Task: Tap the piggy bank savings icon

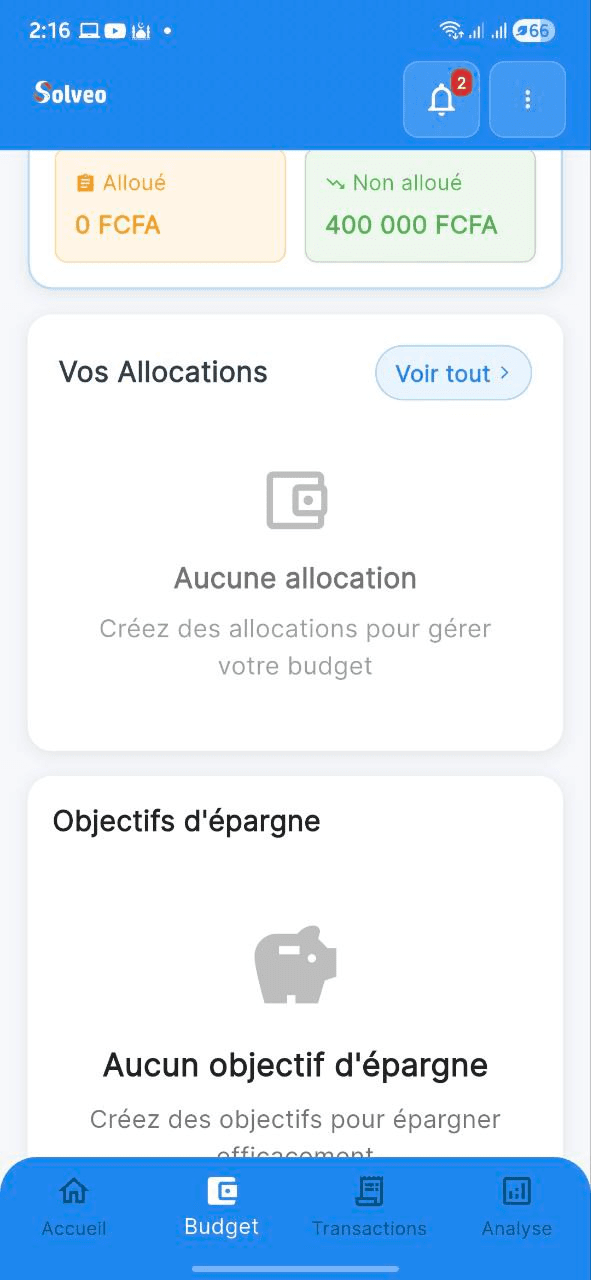Action: (x=294, y=964)
